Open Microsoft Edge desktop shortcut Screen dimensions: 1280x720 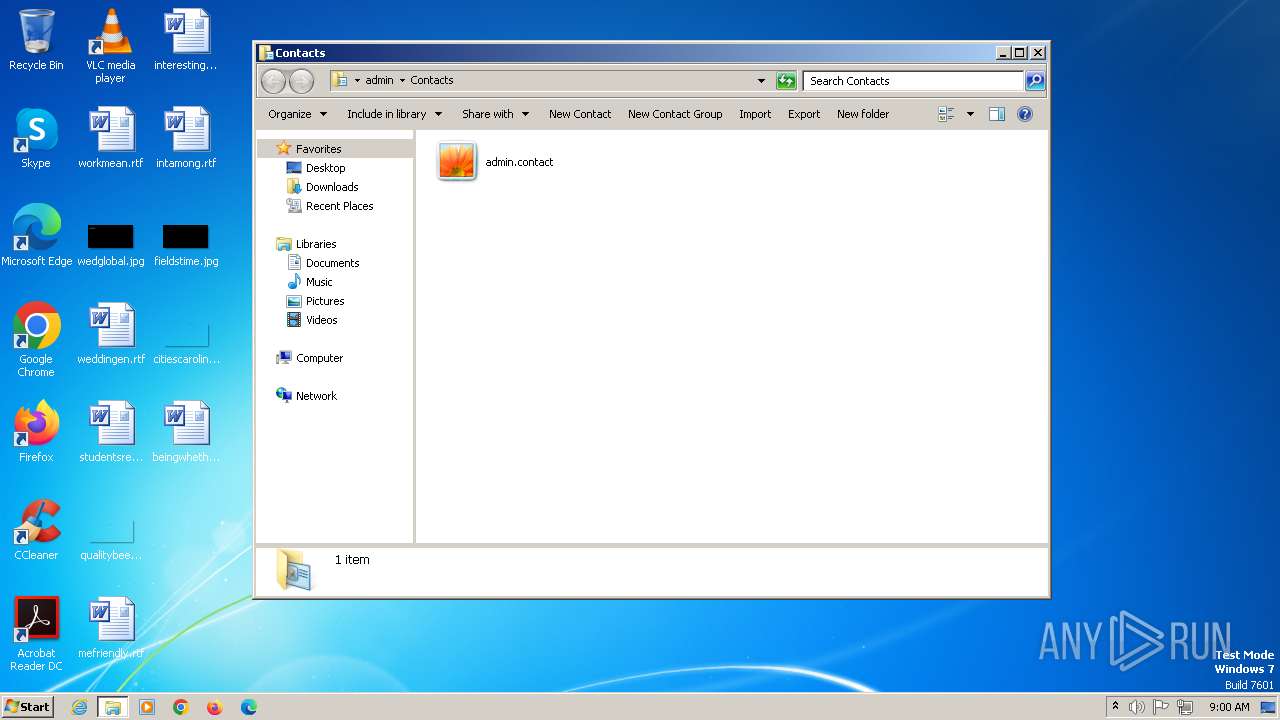tap(36, 236)
